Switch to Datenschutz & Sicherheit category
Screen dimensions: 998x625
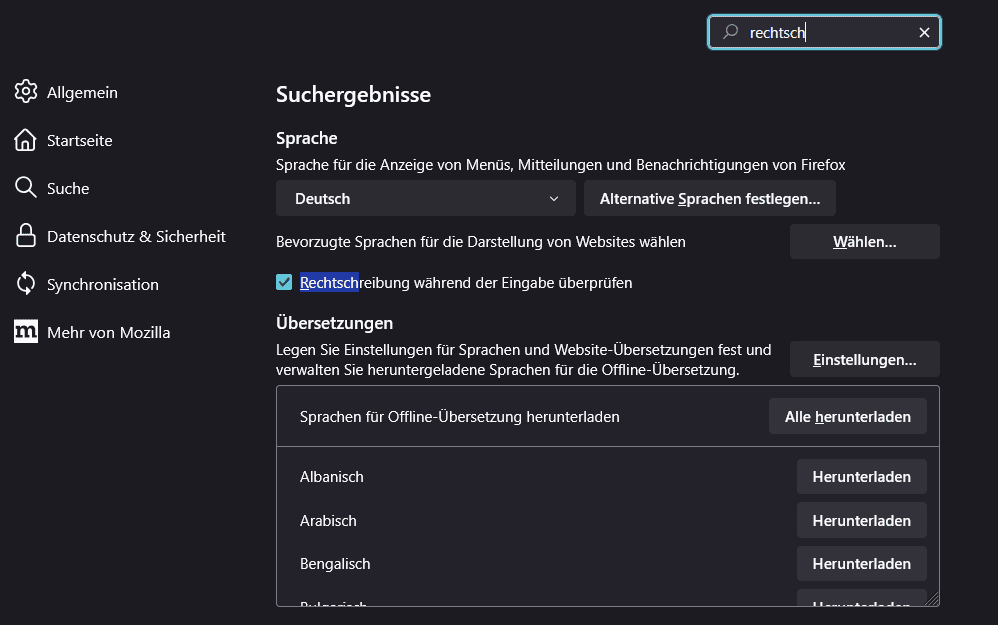(x=136, y=236)
